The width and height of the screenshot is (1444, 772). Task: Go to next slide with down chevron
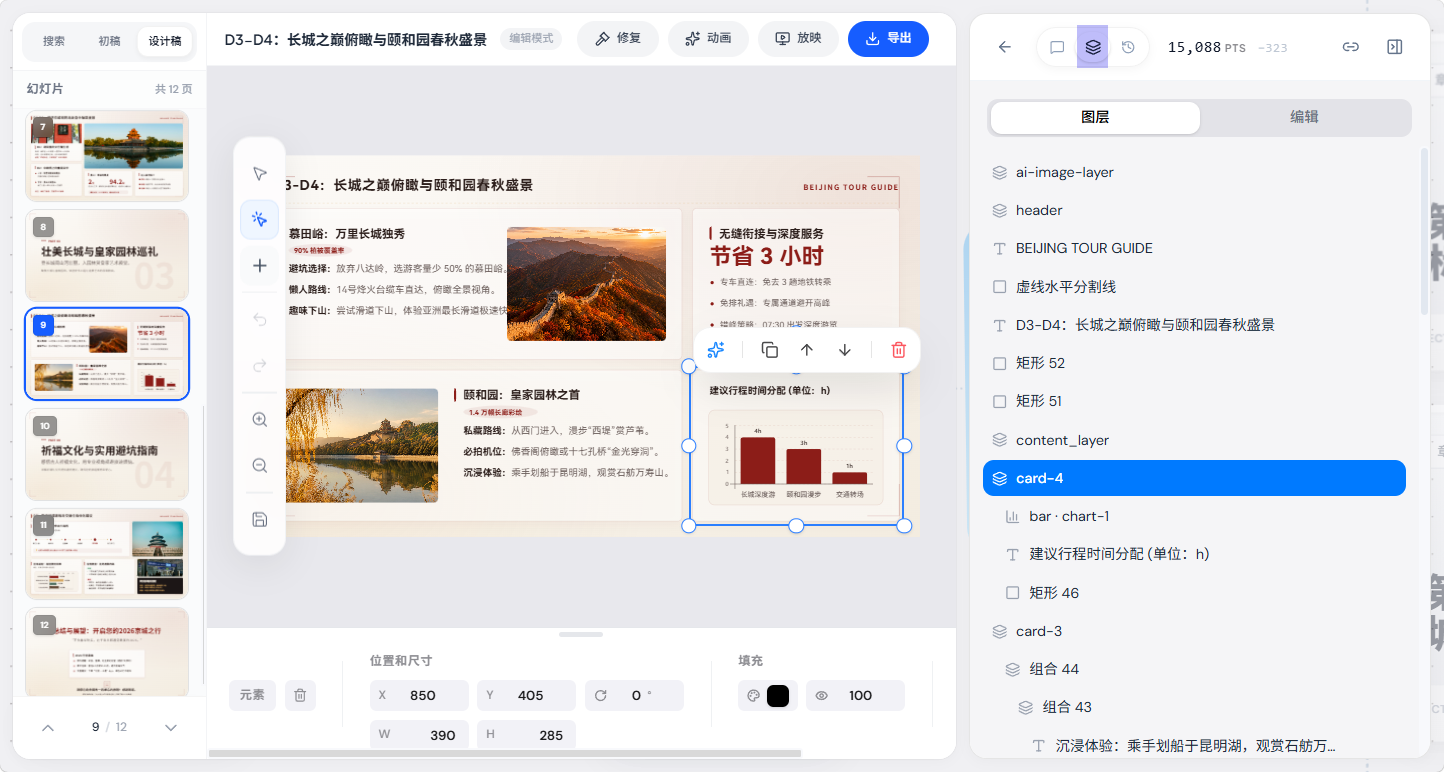click(170, 727)
